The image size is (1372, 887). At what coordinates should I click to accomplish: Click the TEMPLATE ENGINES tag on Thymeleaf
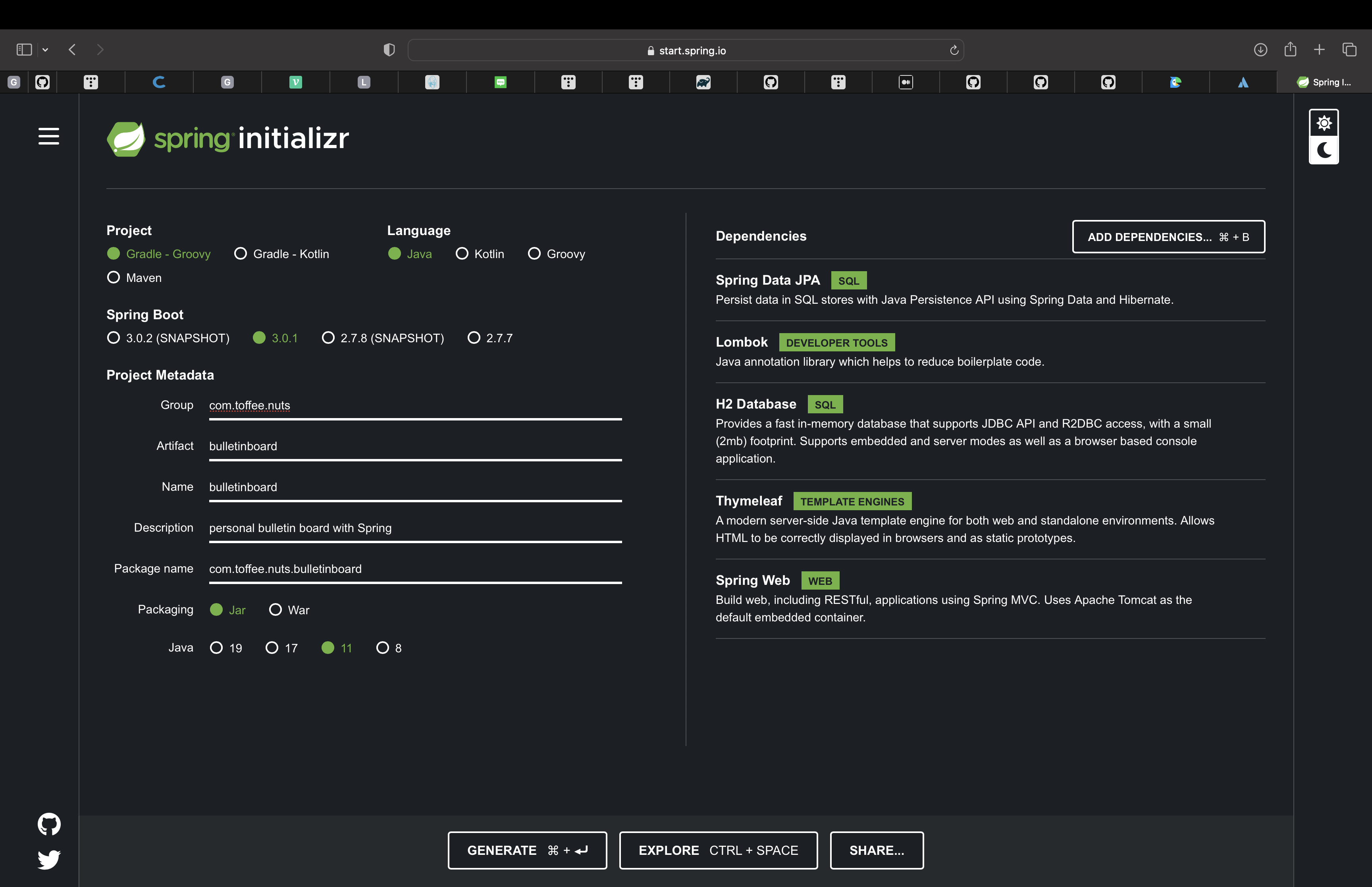852,502
